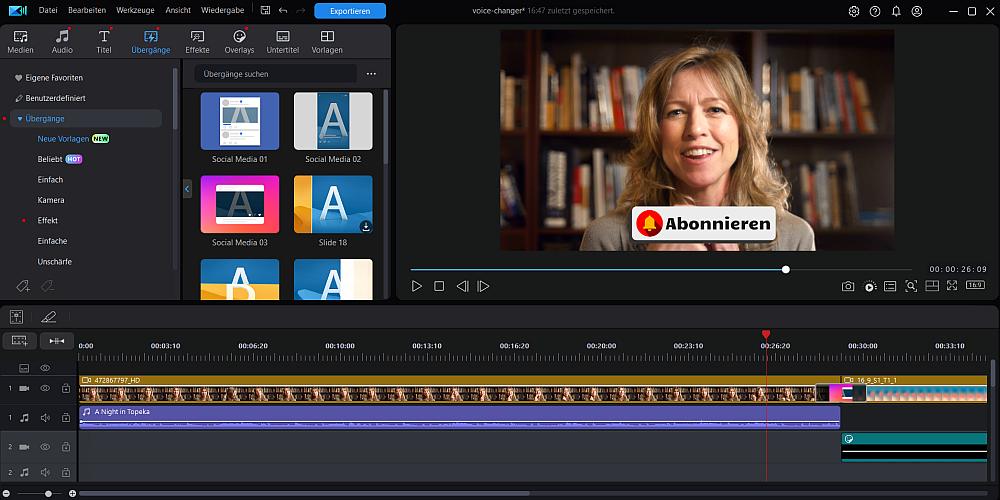Take a snapshot with the camera icon
Viewport: 1000px width, 500px height.
point(848,286)
